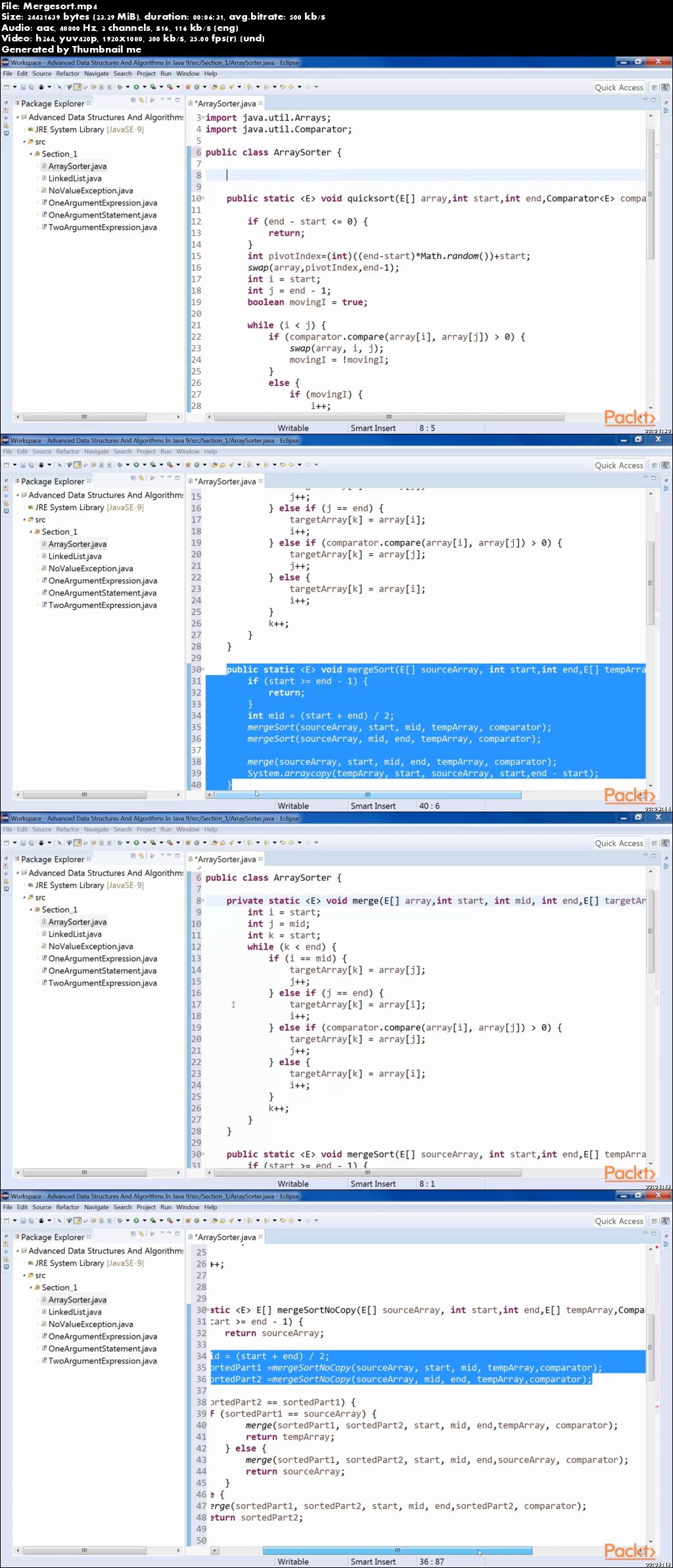Collapse the project node in quicksort frame's tree

18,118
